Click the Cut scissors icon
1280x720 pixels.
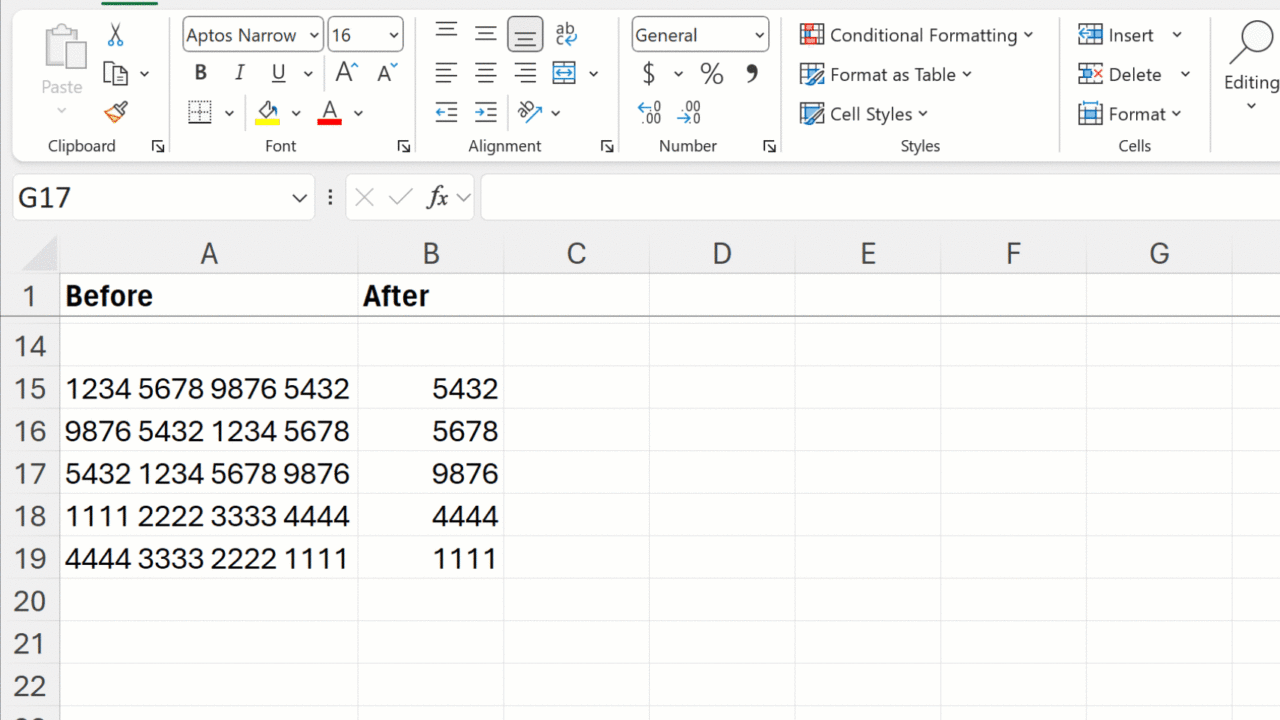click(115, 35)
